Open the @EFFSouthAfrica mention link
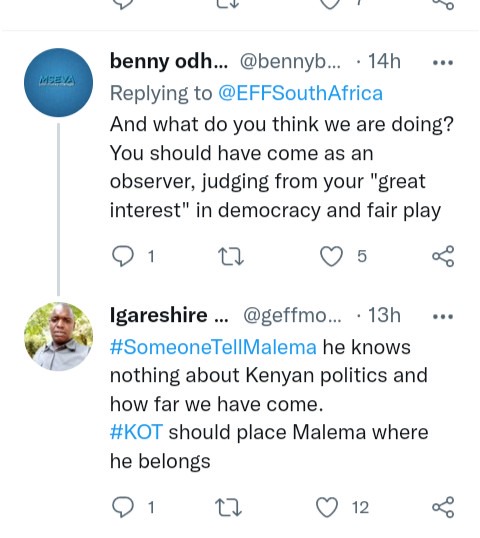The image size is (480, 538). (x=300, y=93)
